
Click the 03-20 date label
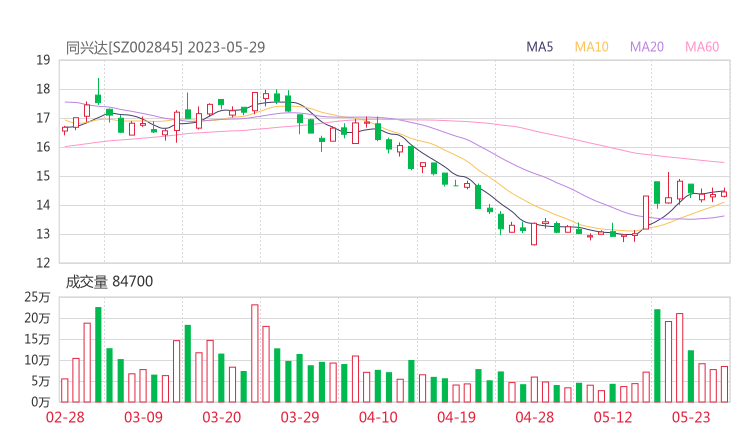(x=222, y=417)
